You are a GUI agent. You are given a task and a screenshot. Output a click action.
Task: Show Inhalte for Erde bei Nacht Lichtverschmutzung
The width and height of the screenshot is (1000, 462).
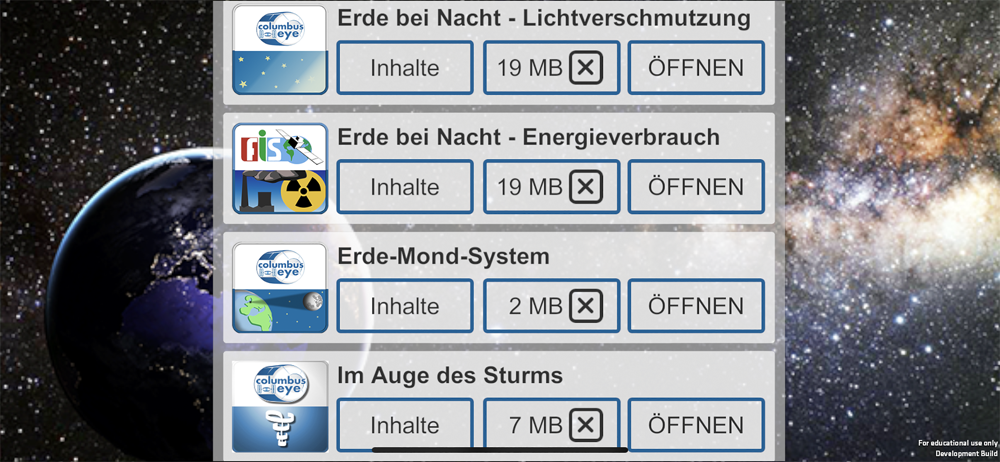[x=405, y=68]
